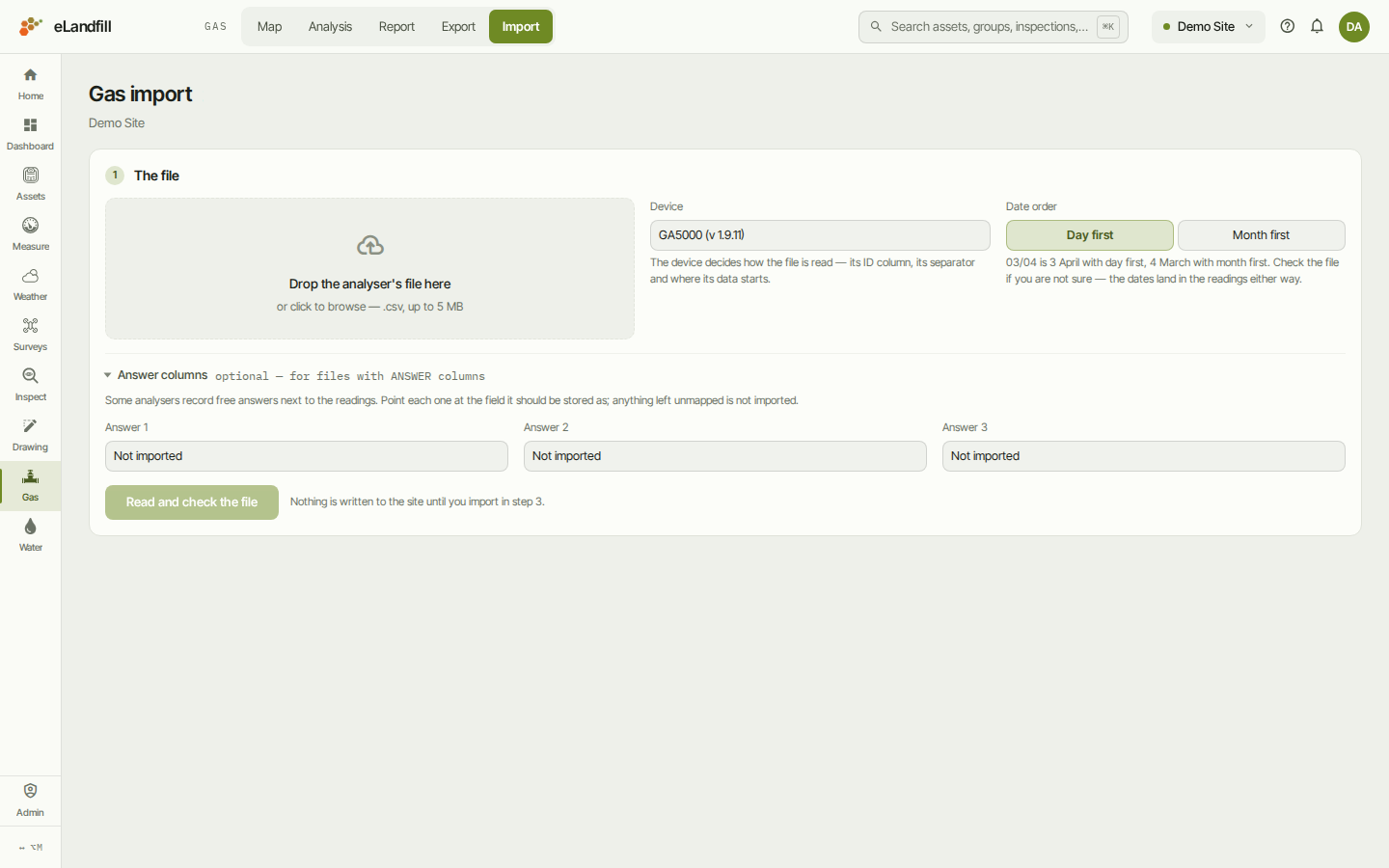The width and height of the screenshot is (1389, 868).
Task: Click Read and check the file button
Action: [x=192, y=502]
